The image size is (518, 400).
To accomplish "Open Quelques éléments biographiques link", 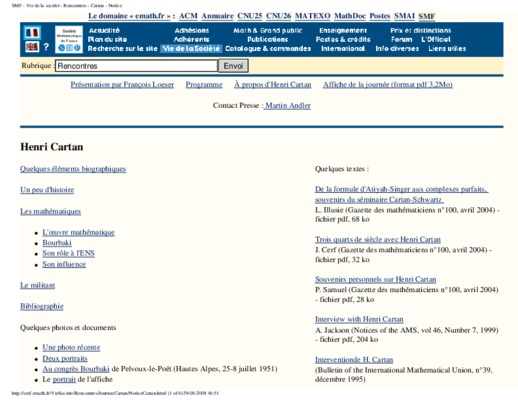I will (73, 169).
